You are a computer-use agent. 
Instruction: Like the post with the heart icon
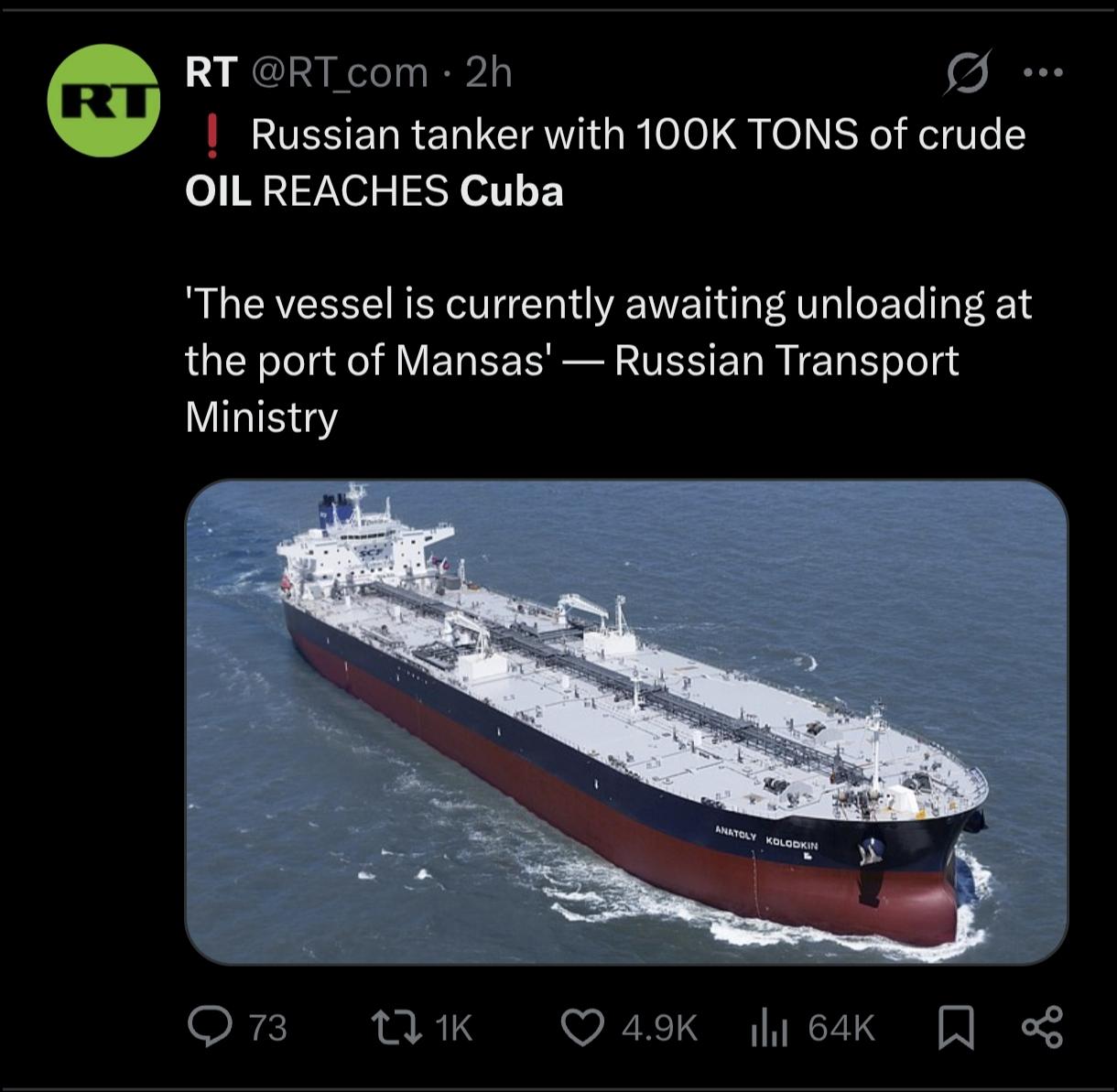(582, 1027)
